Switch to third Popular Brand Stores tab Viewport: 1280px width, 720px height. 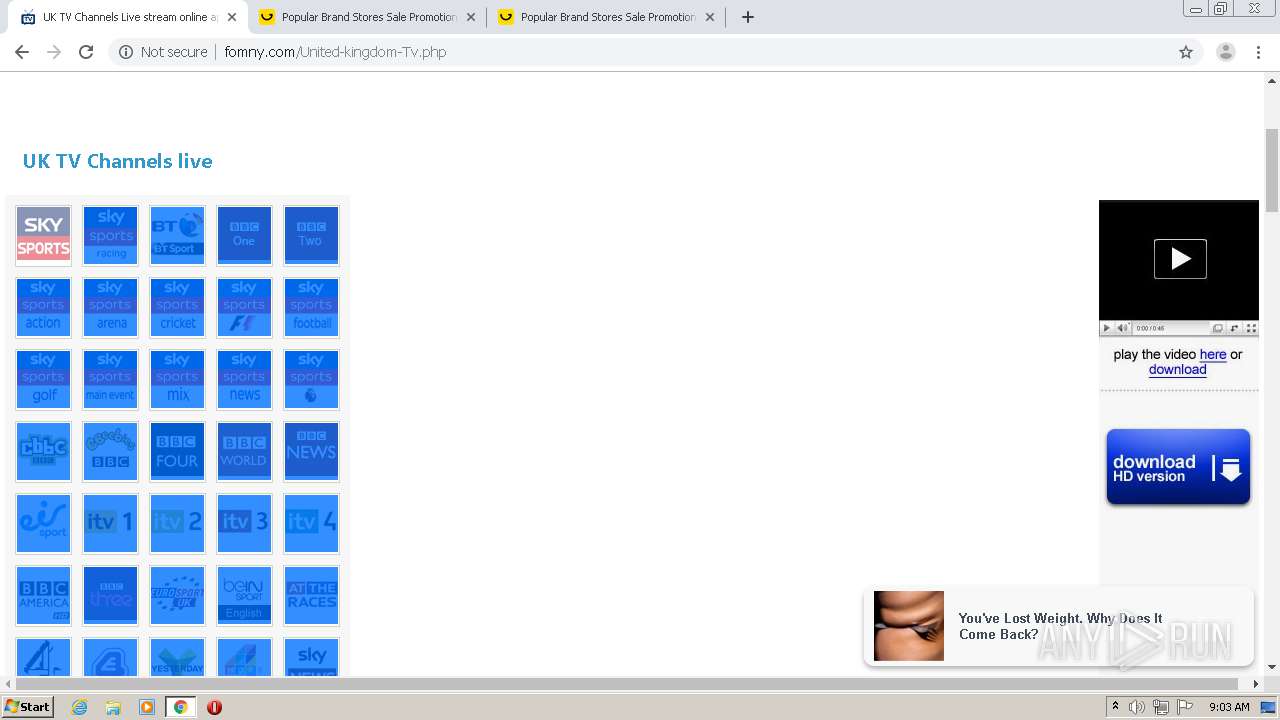(x=606, y=17)
